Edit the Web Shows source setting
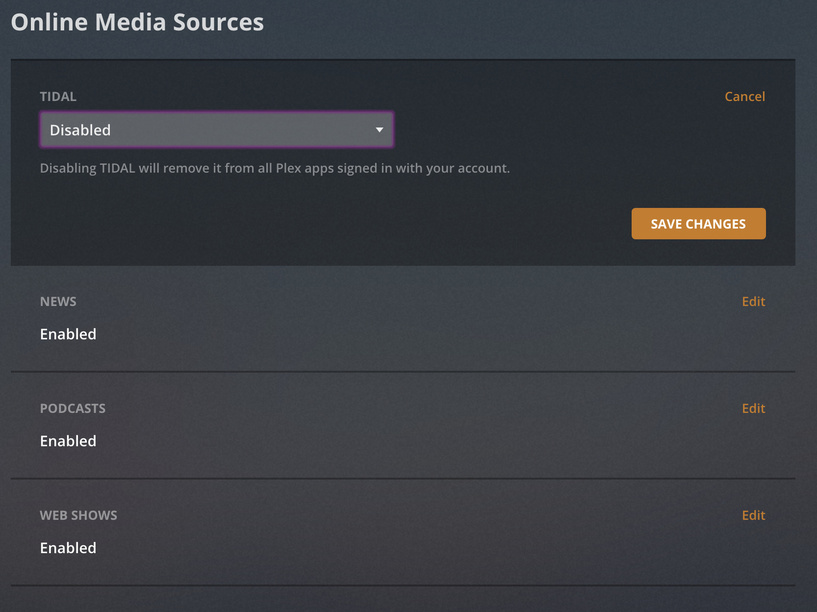 pyautogui.click(x=753, y=515)
